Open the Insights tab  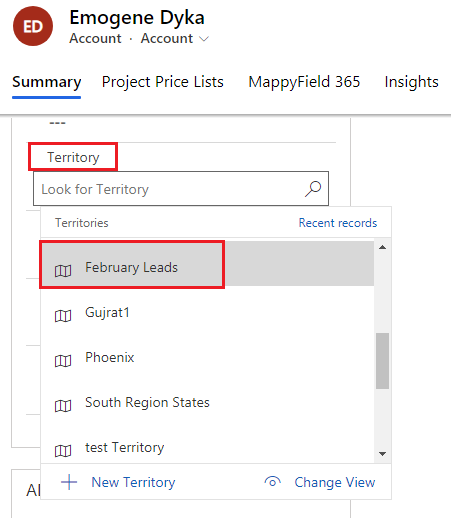(x=411, y=82)
